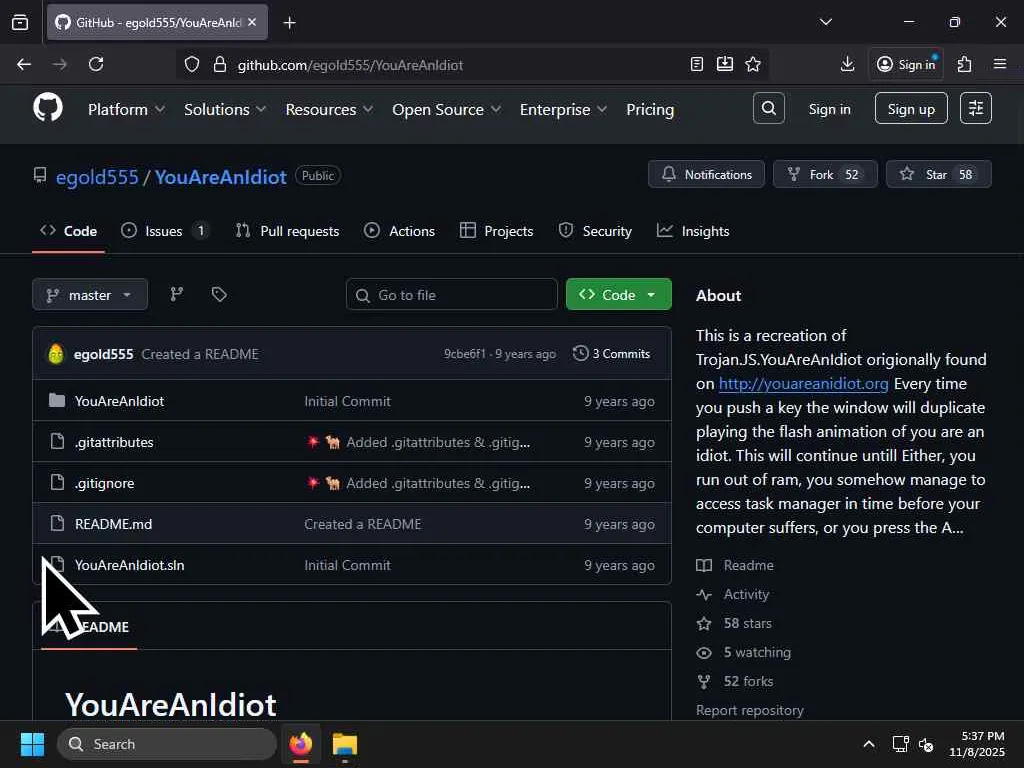Open the Security tab
This screenshot has height=768, width=1024.
(595, 231)
